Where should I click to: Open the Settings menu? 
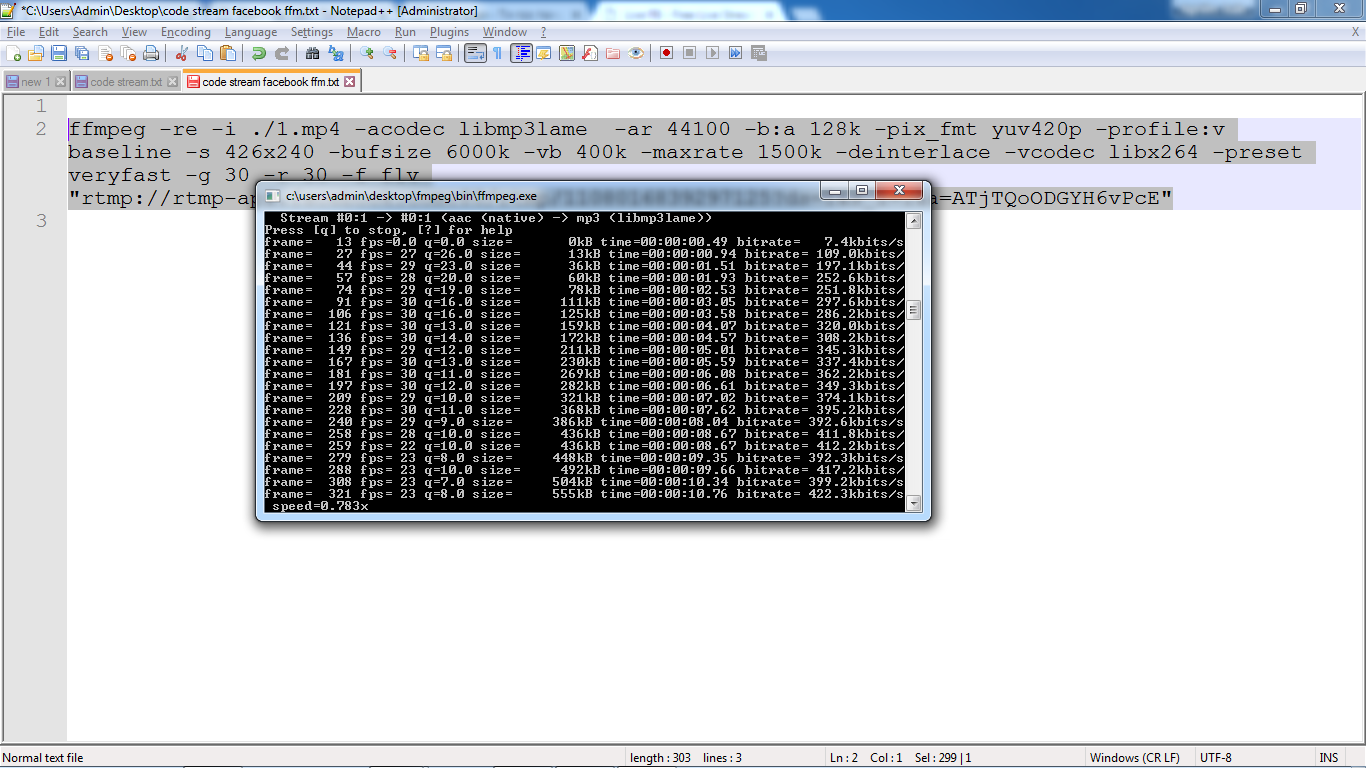(x=312, y=32)
